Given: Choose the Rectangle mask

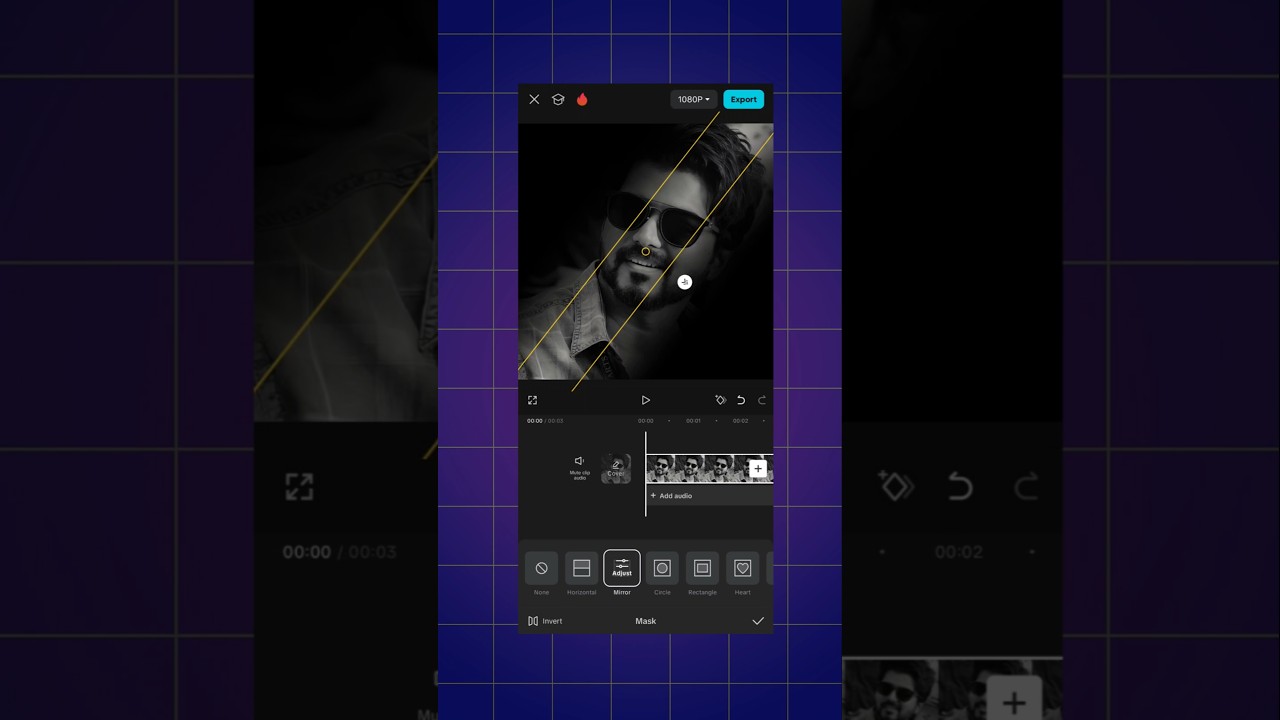Looking at the screenshot, I should click(702, 573).
